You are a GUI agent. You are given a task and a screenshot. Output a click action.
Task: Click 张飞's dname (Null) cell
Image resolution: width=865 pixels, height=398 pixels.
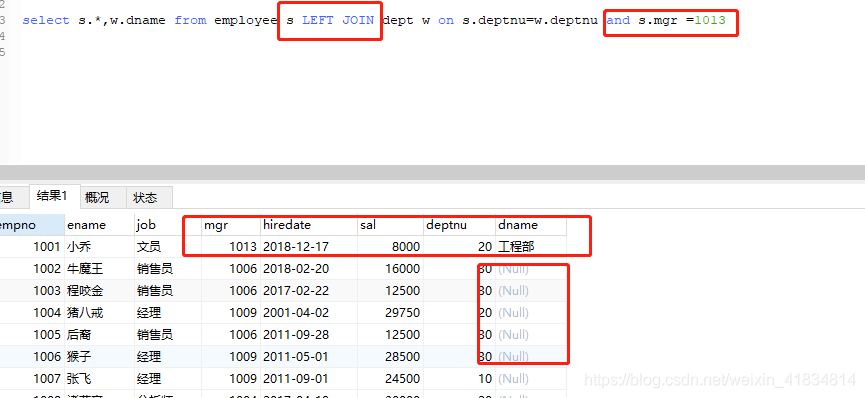[531, 379]
